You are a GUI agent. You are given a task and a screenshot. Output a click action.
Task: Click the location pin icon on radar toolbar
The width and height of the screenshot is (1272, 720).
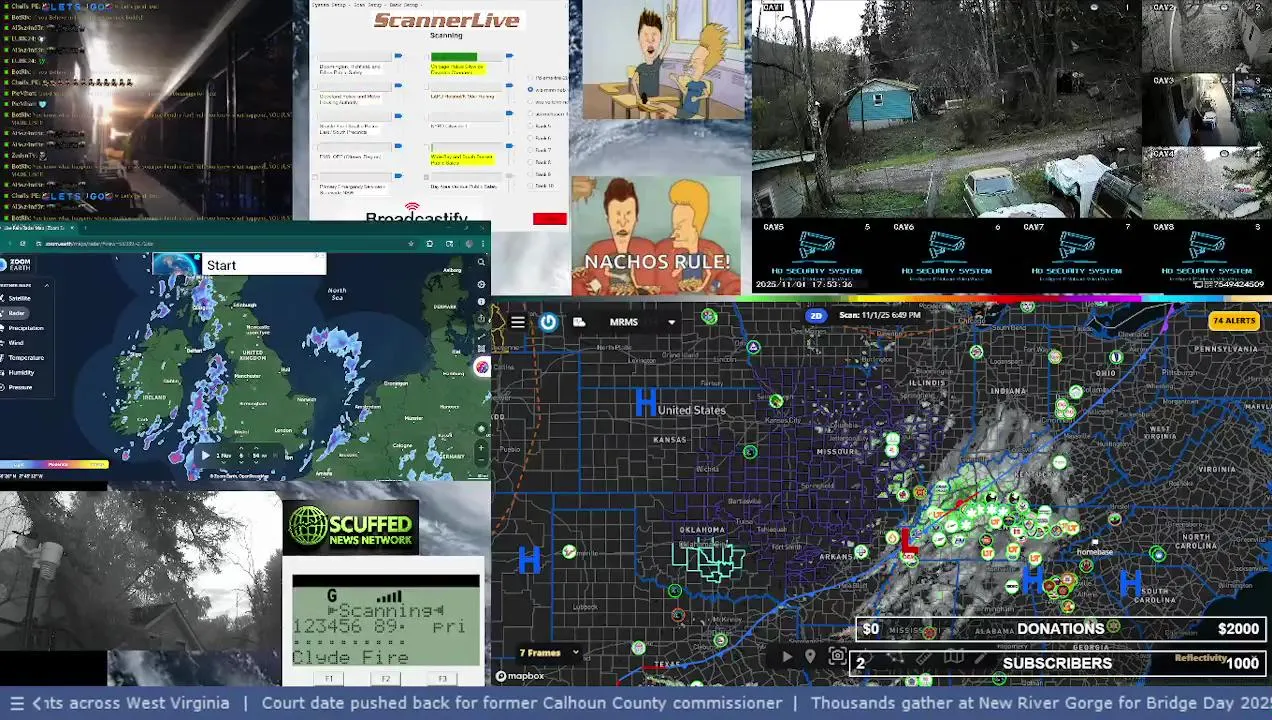pos(810,657)
